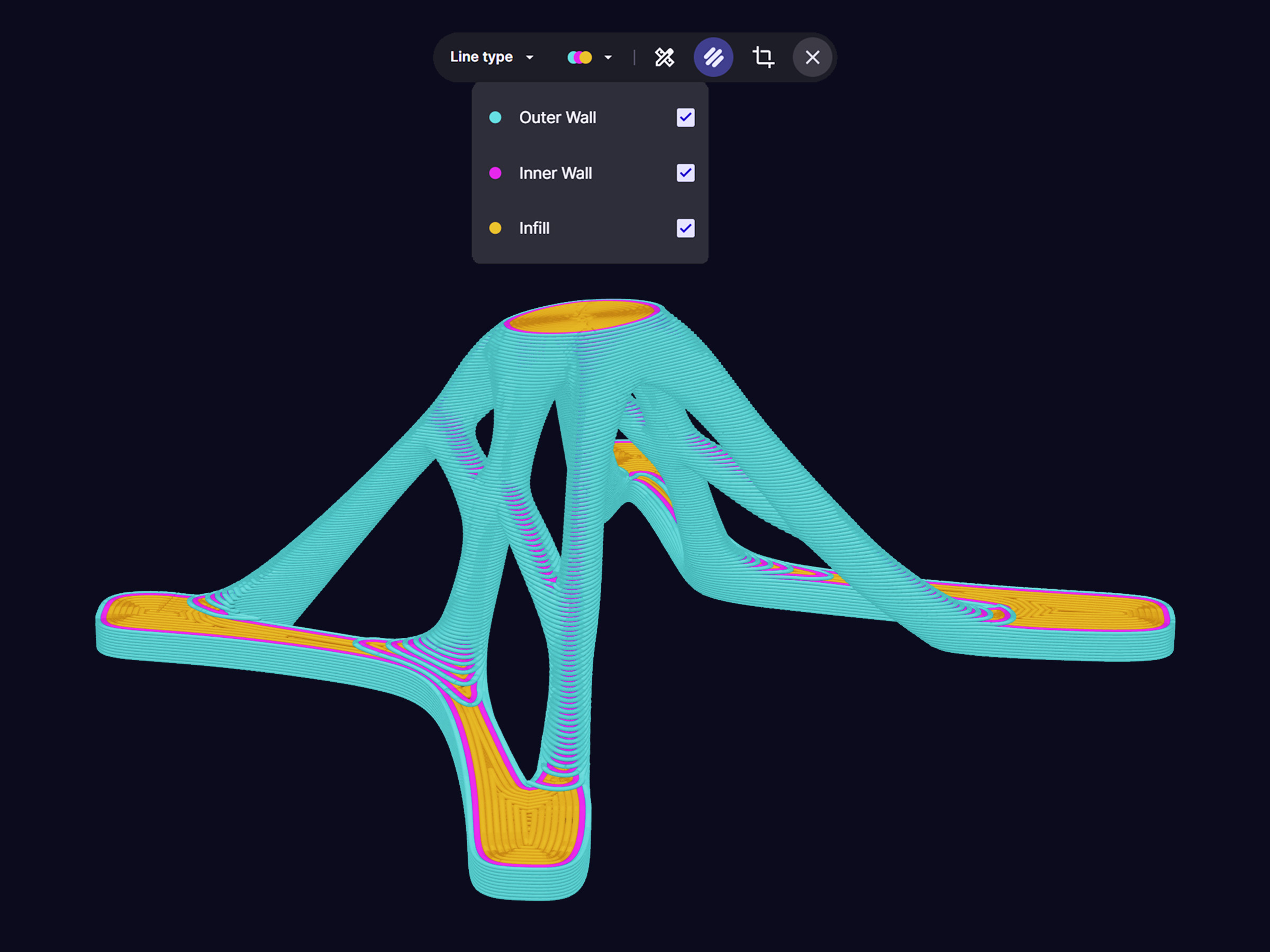Disable the Infill checkbox
The image size is (1270, 952).
tap(685, 228)
